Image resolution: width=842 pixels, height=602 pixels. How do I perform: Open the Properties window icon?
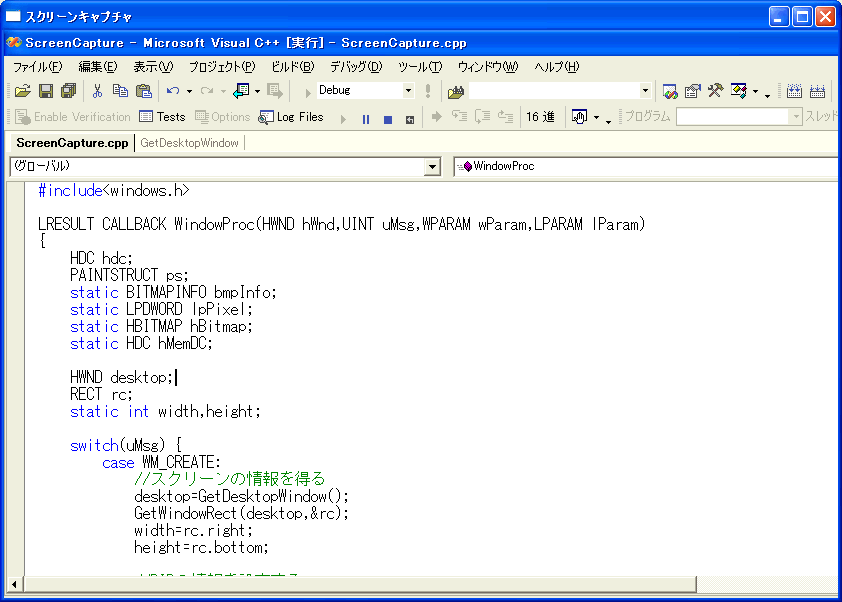(x=692, y=91)
